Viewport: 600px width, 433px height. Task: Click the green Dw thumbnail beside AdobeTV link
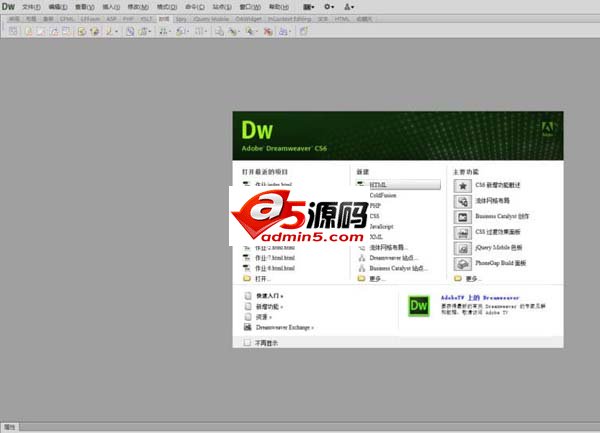[419, 306]
